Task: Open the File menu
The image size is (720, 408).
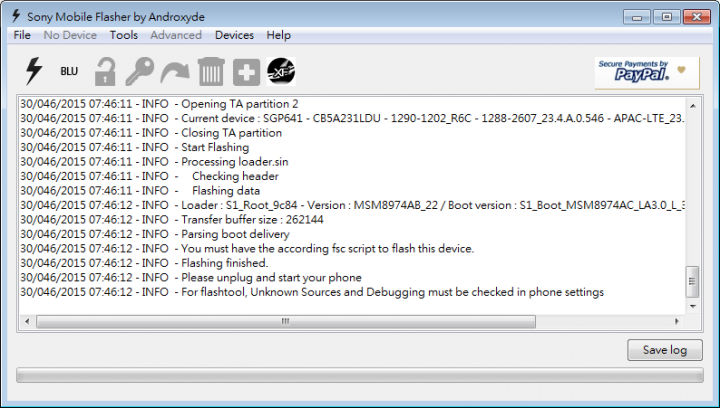Action: pyautogui.click(x=22, y=35)
